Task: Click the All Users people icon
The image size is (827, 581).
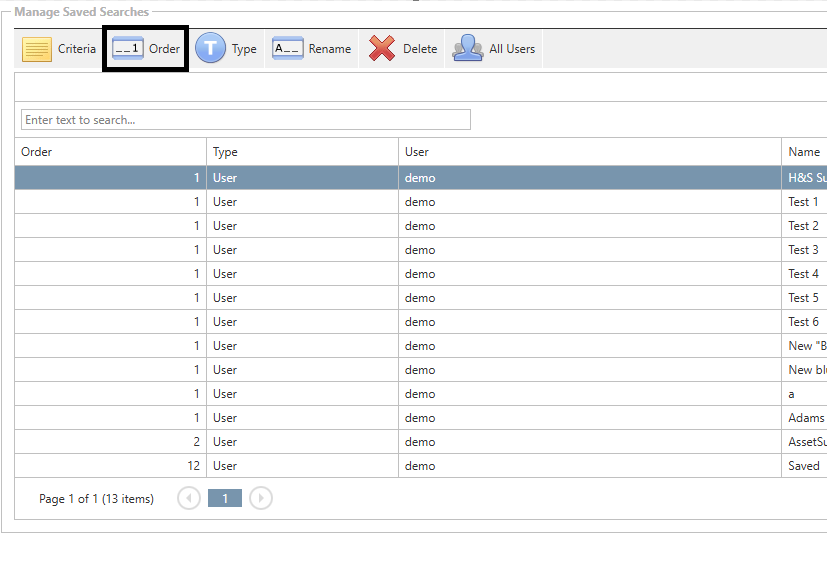Action: (x=468, y=49)
